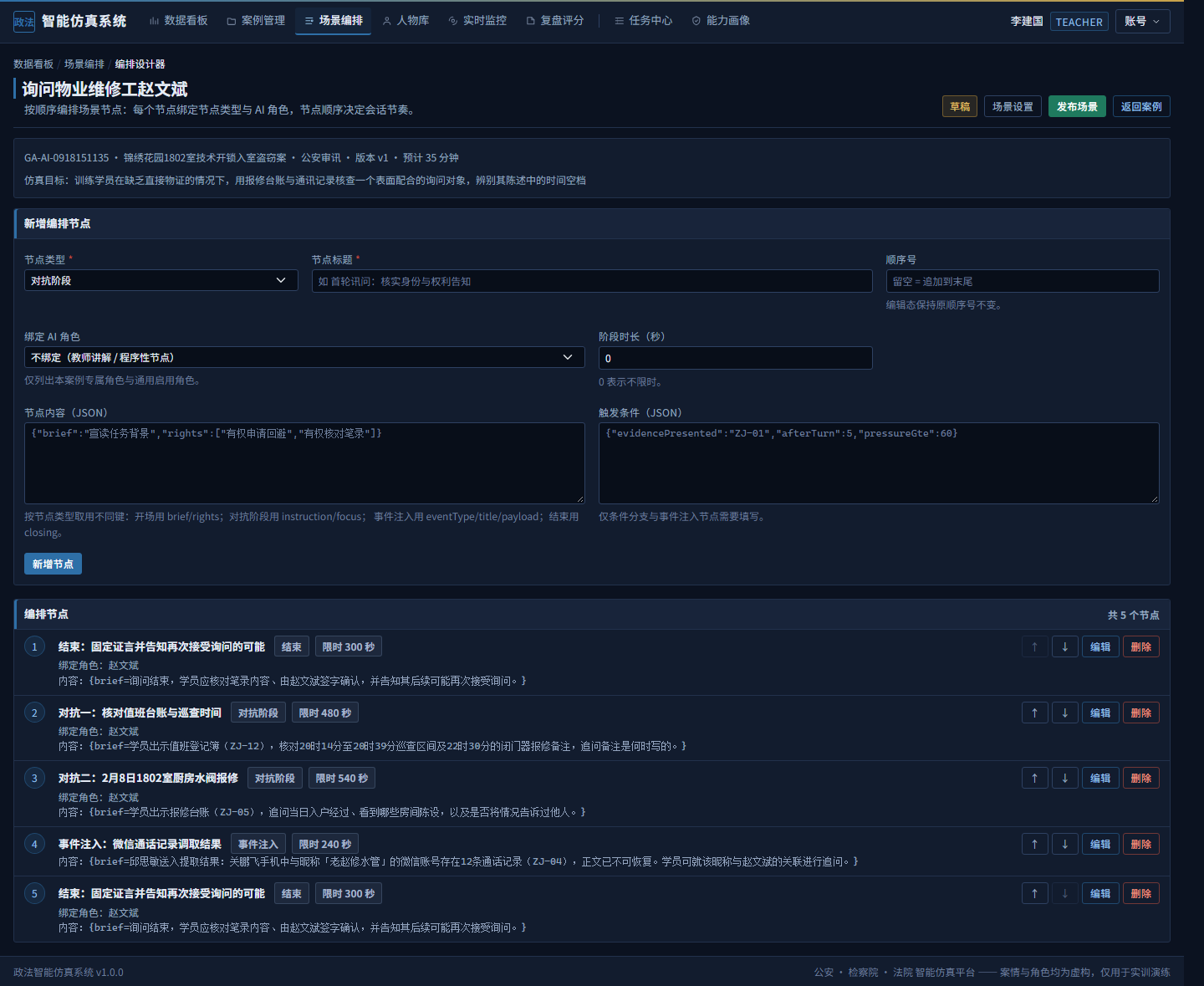Select the 场景编排 navigation tab
This screenshot has height=986, width=1204.
point(334,20)
